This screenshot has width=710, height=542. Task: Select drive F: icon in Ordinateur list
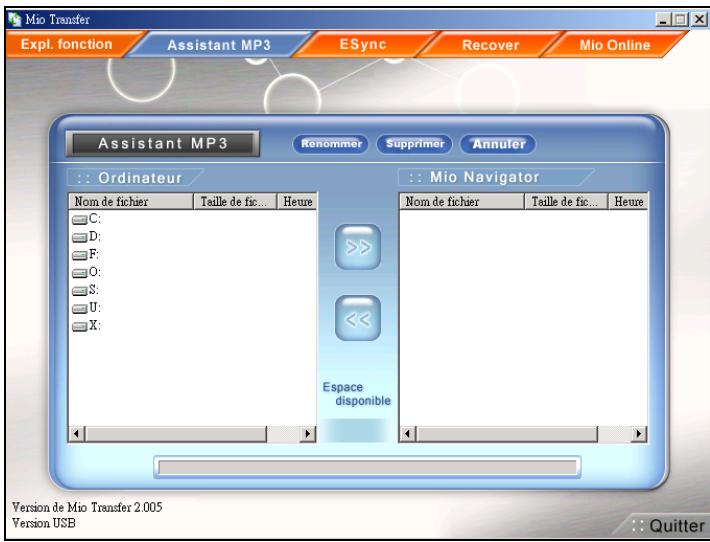80,255
